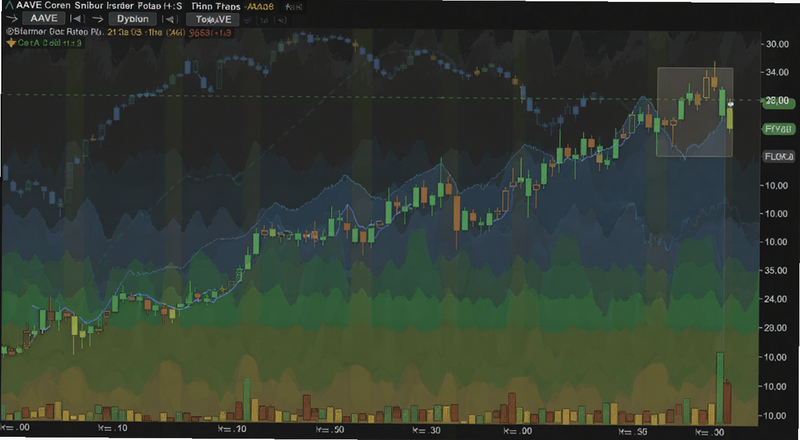The width and height of the screenshot is (800, 440).
Task: Click the orange star icon beside CerA
Action: (11, 43)
